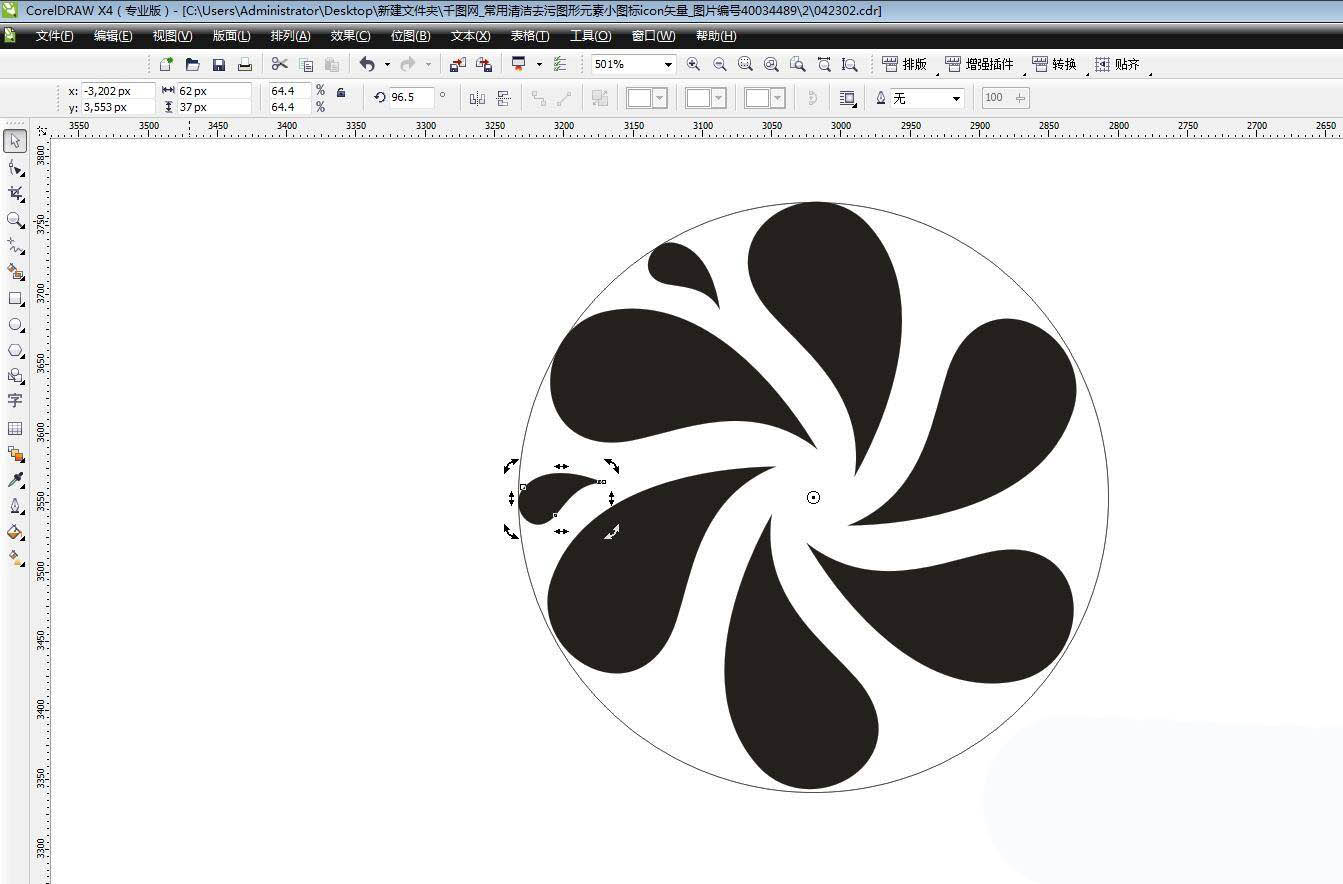Image resolution: width=1343 pixels, height=884 pixels.
Task: Click the Cut scissors icon
Action: pos(279,64)
